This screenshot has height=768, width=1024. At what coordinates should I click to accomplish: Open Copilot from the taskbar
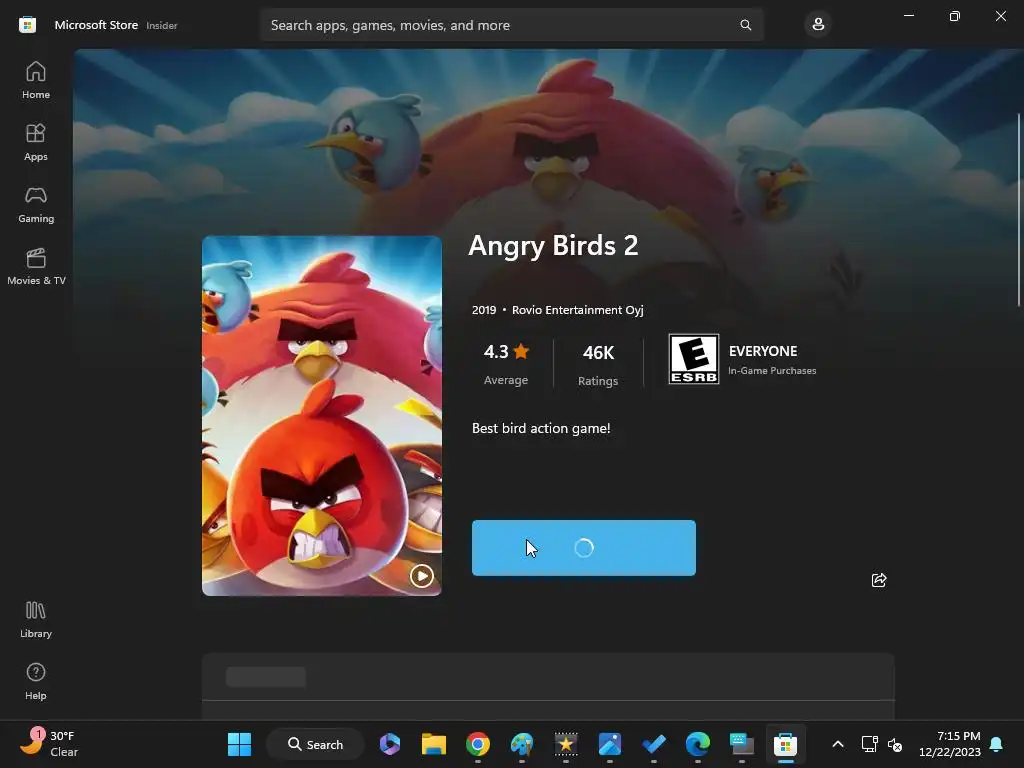390,744
